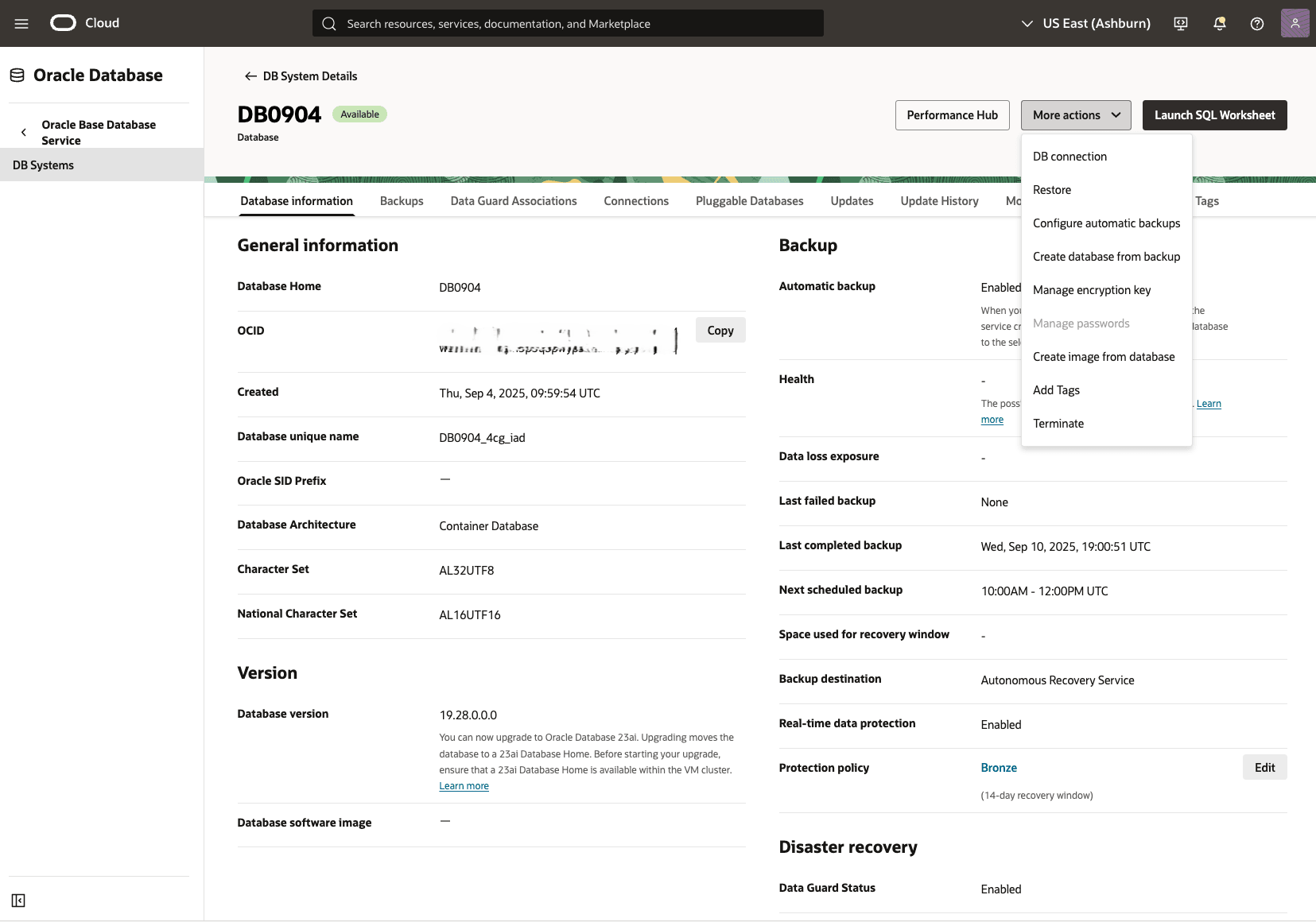Open the help question mark icon
The height and width of the screenshot is (922, 1316).
point(1257,23)
